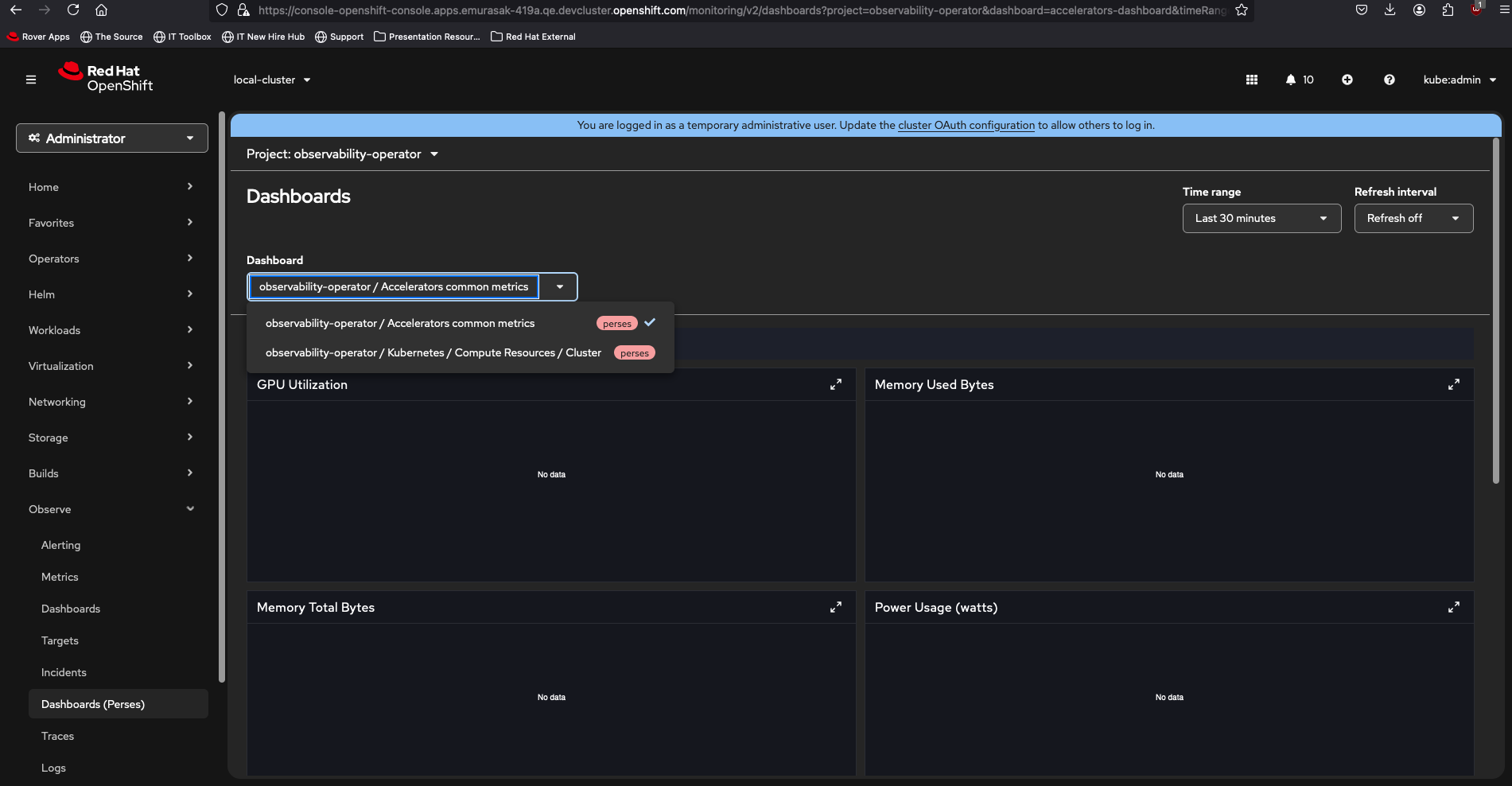View the 10 notifications bell

coord(1300,80)
